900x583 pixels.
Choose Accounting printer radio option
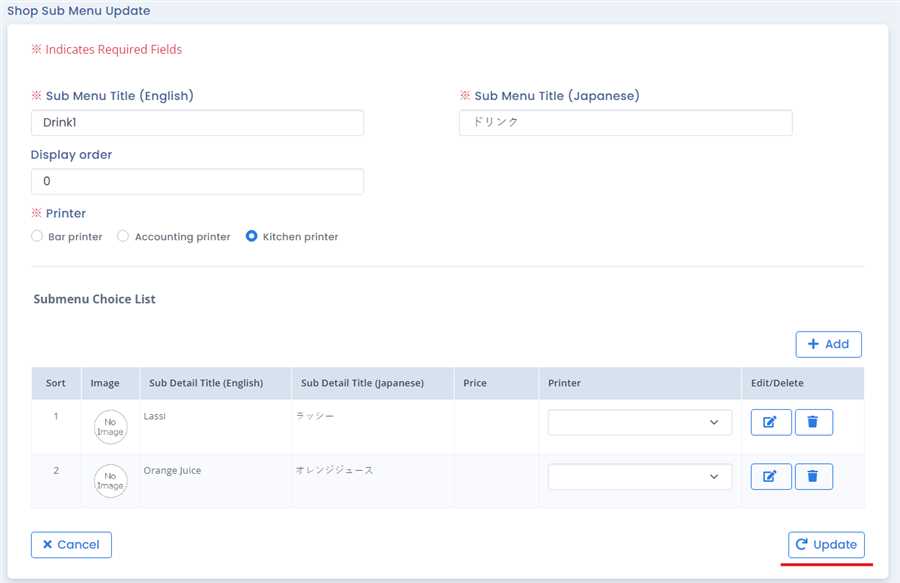pyautogui.click(x=124, y=237)
